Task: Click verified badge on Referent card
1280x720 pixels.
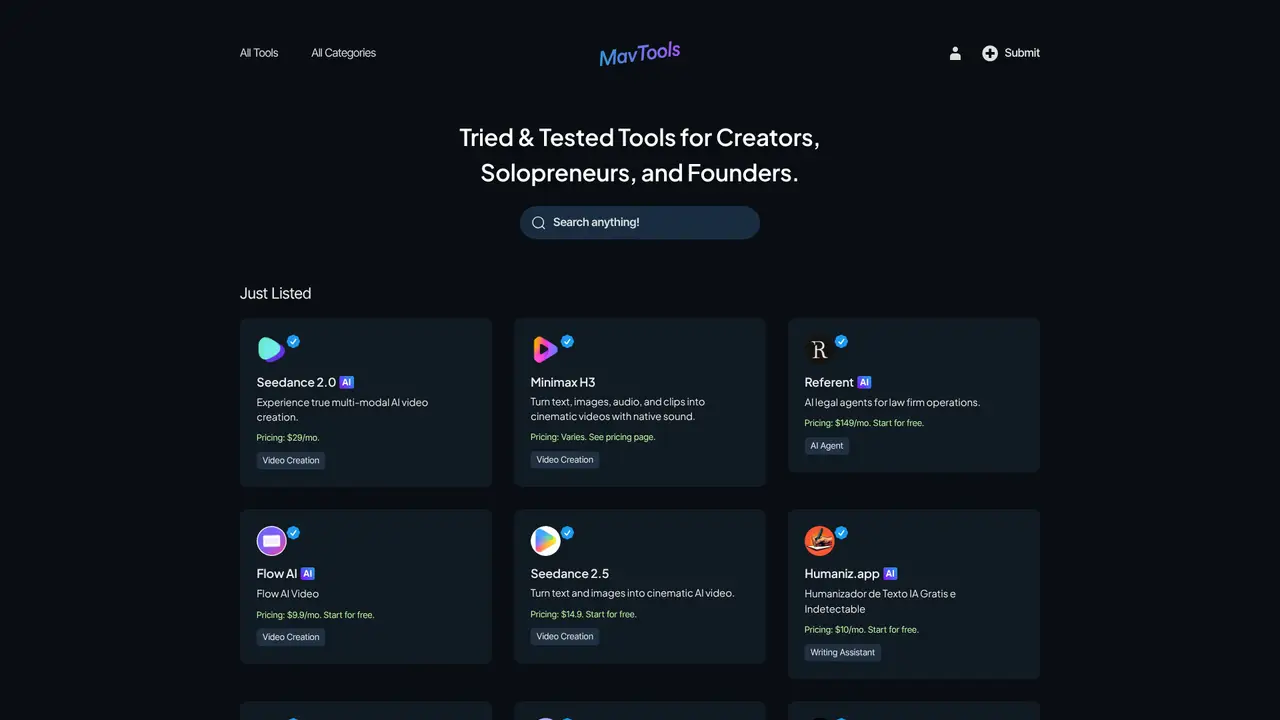Action: pyautogui.click(x=841, y=341)
